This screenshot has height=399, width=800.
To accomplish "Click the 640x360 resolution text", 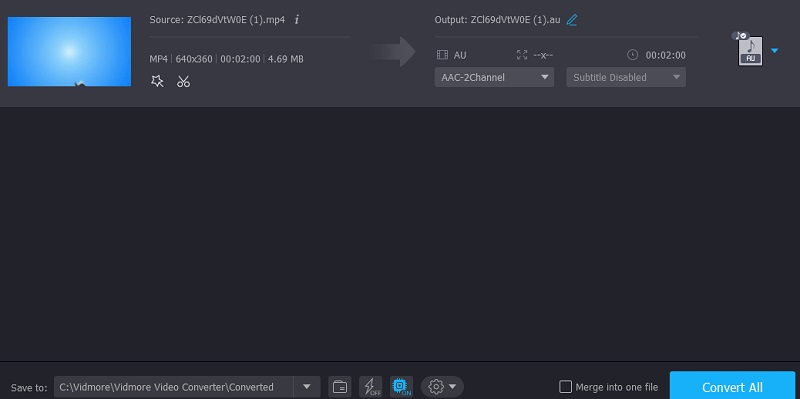I will coord(194,59).
